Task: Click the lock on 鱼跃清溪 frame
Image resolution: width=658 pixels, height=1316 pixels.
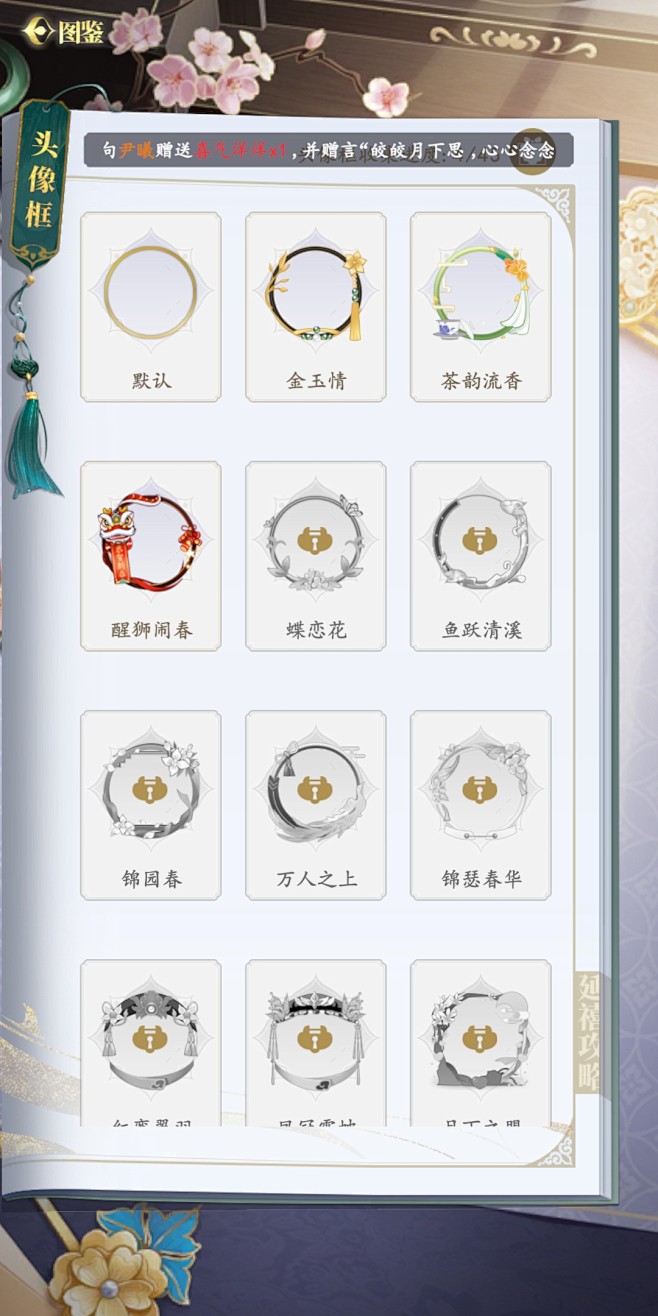Action: (481, 541)
